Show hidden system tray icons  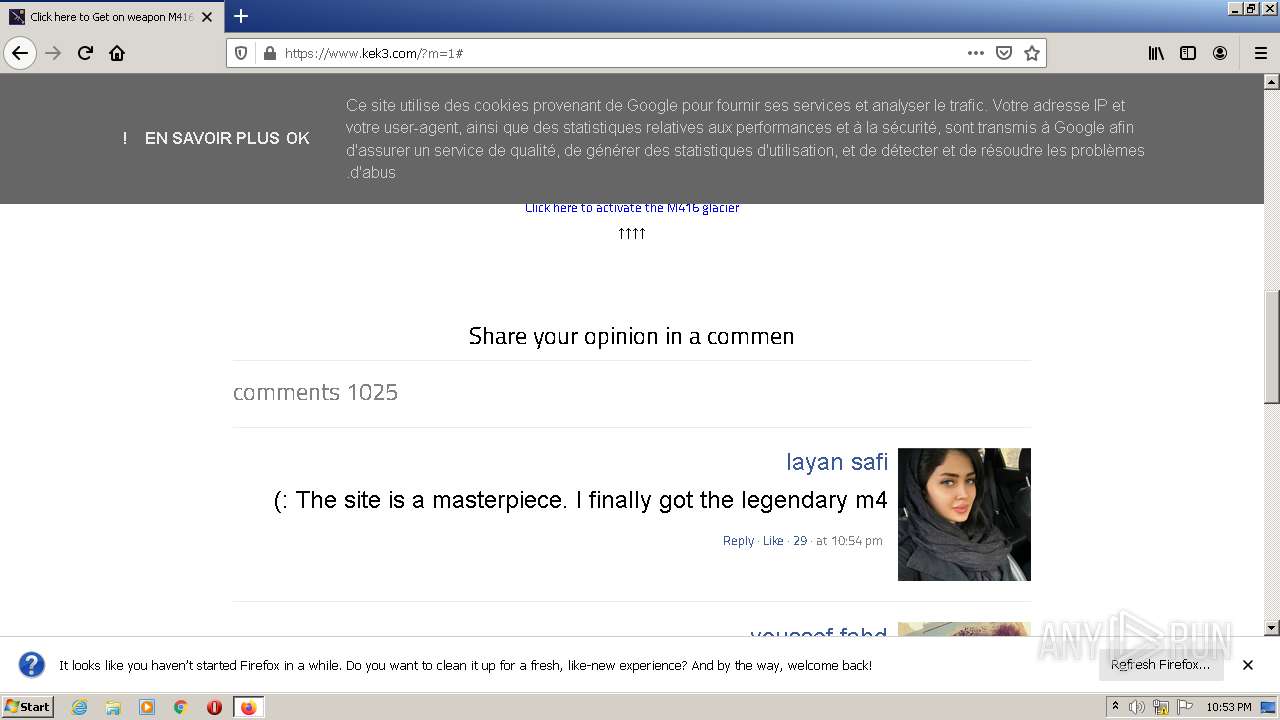(x=1115, y=707)
